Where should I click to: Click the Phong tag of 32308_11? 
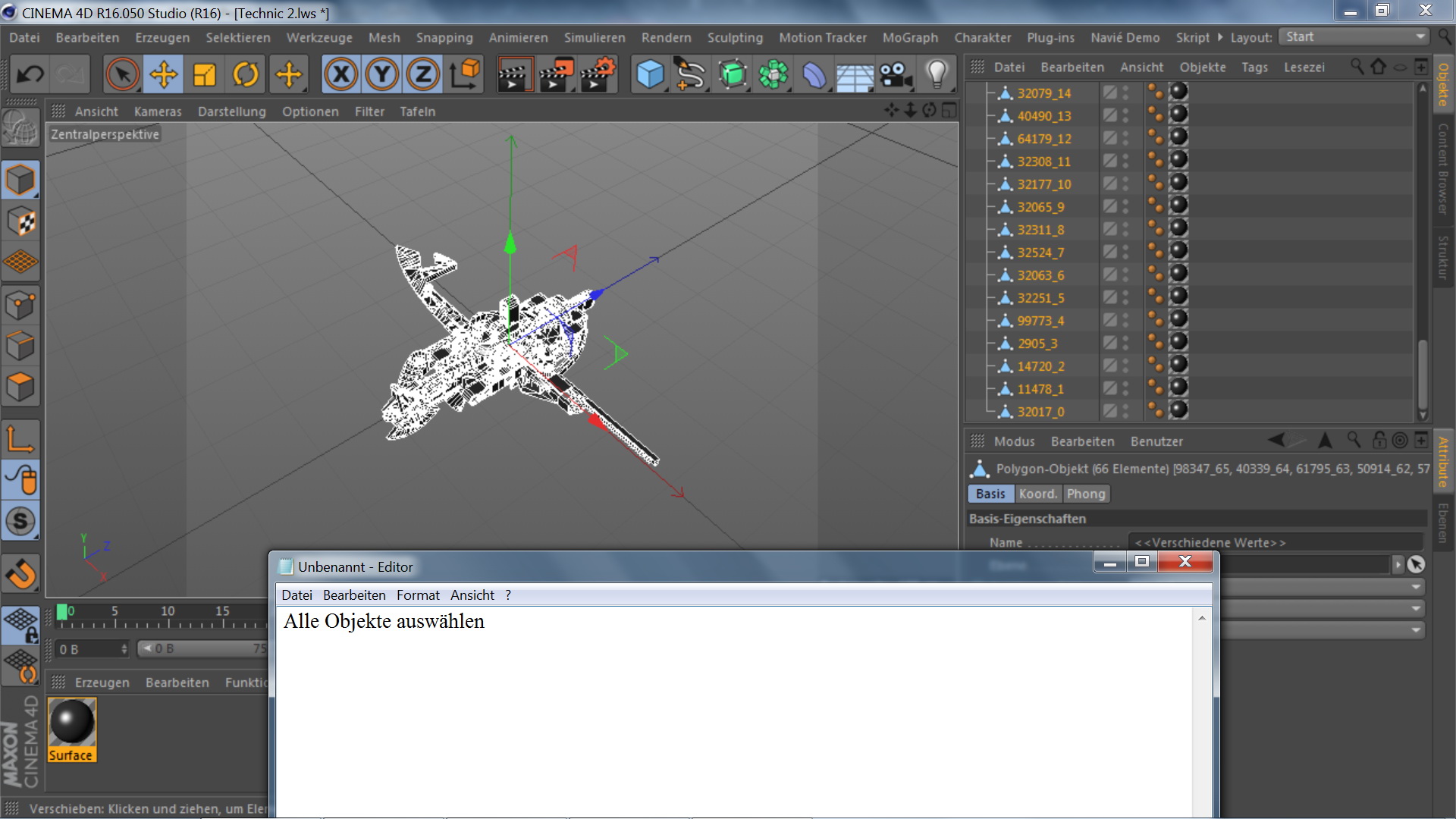[x=1155, y=160]
